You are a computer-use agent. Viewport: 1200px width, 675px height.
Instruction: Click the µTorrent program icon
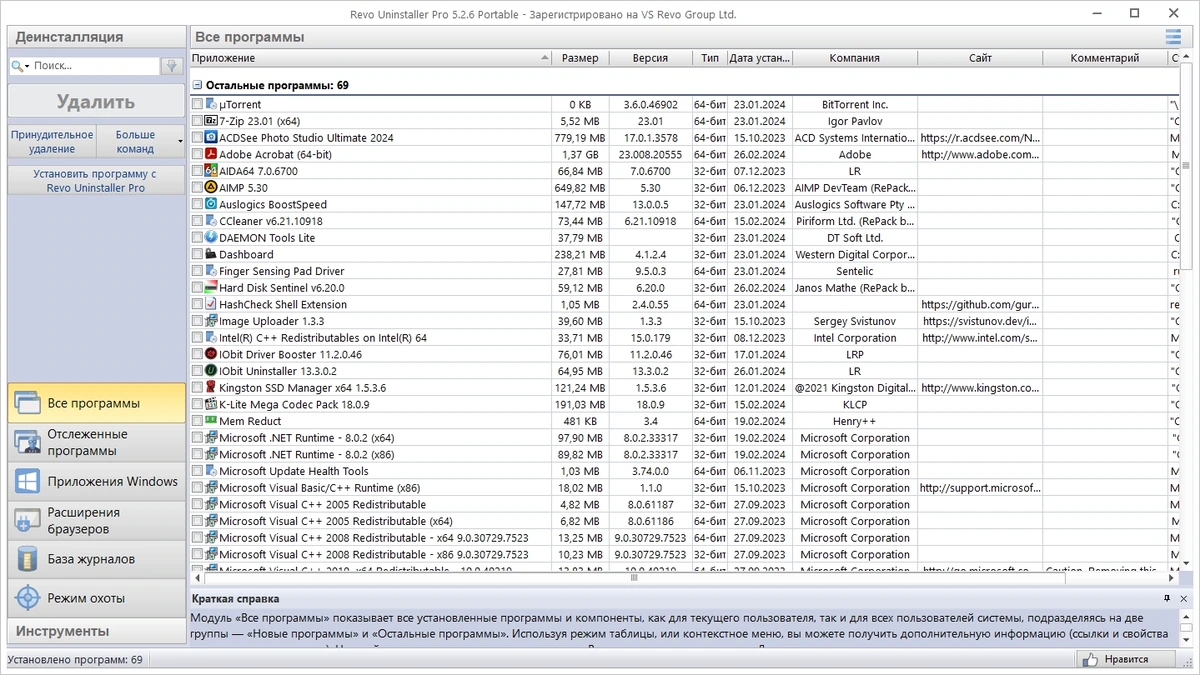[211, 104]
